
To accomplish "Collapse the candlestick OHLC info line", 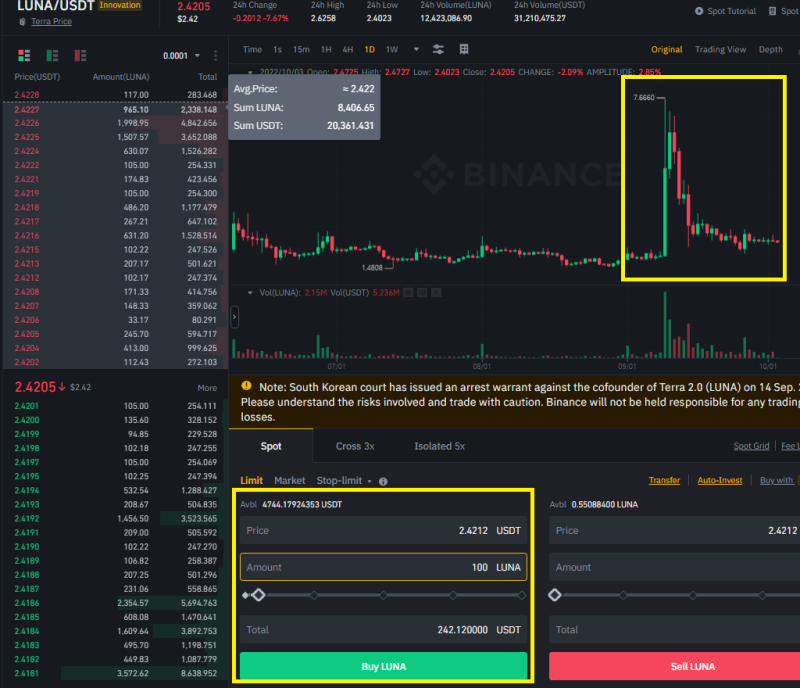I will coord(250,72).
